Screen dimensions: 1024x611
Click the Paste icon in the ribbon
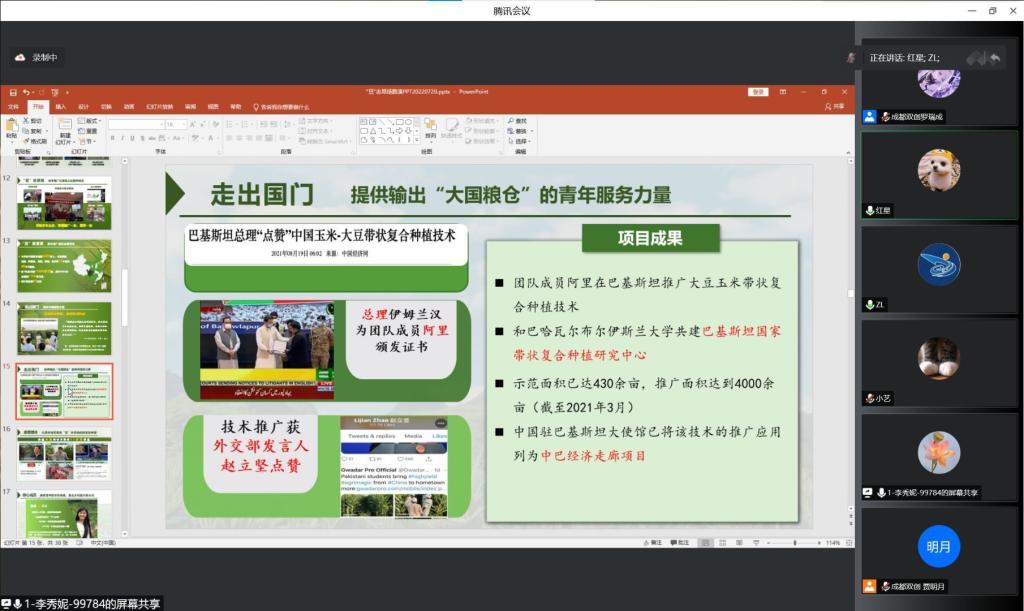coord(12,126)
